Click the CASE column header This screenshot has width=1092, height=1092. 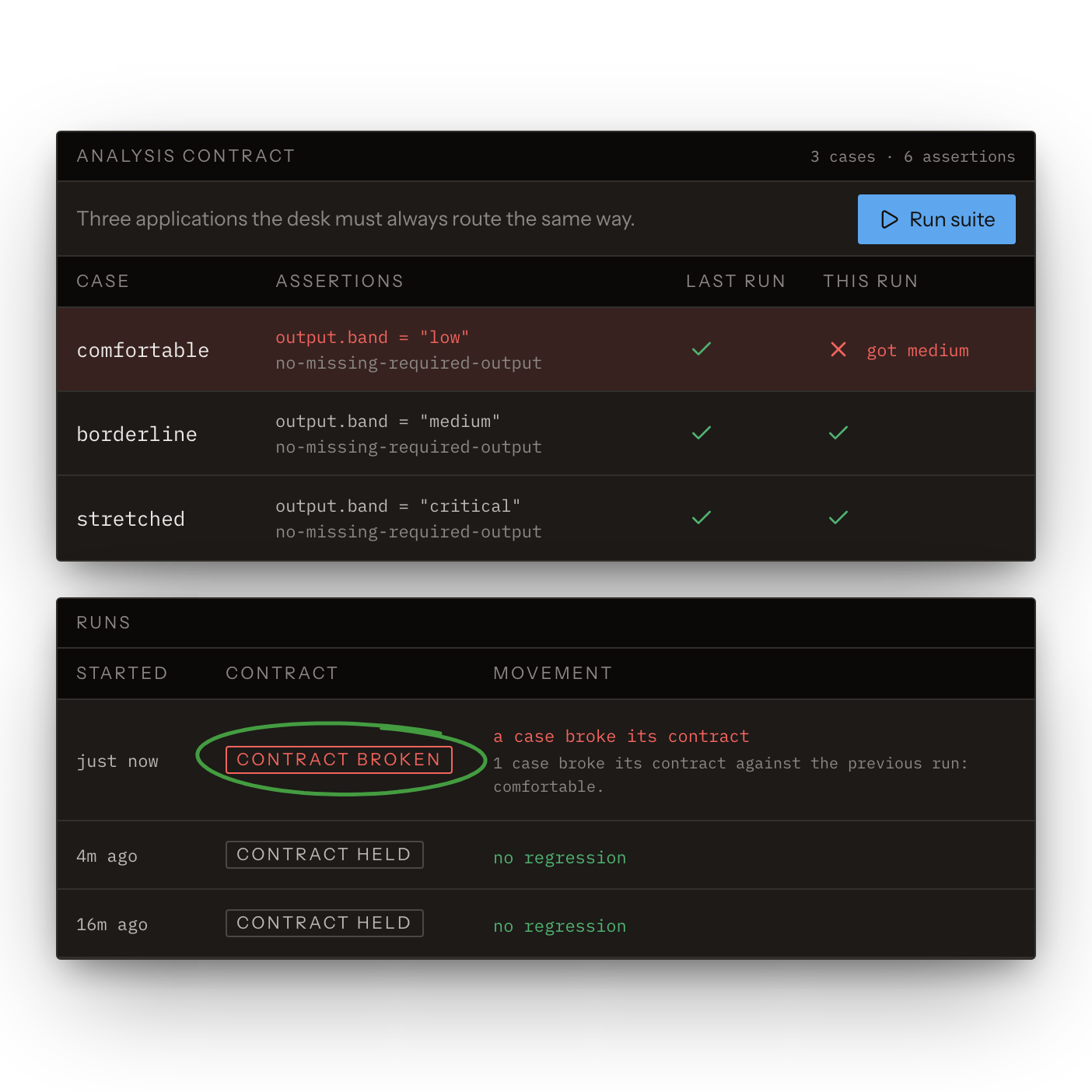103,282
